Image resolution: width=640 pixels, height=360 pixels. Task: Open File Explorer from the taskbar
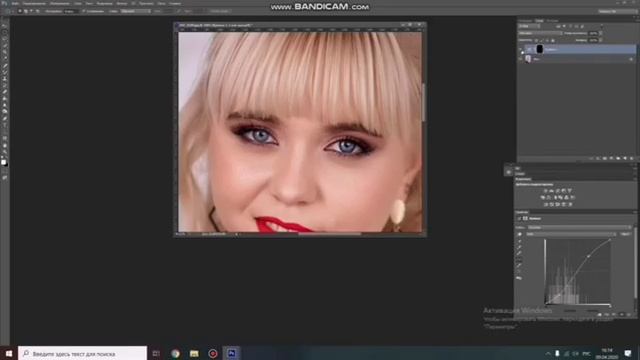point(194,353)
